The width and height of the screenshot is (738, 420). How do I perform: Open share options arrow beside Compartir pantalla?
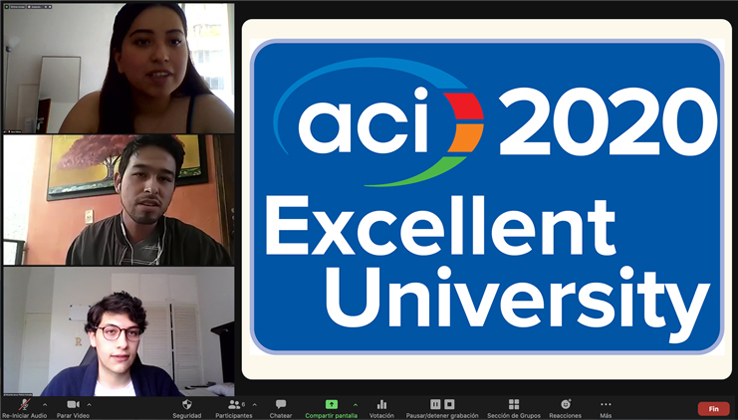[x=355, y=404]
